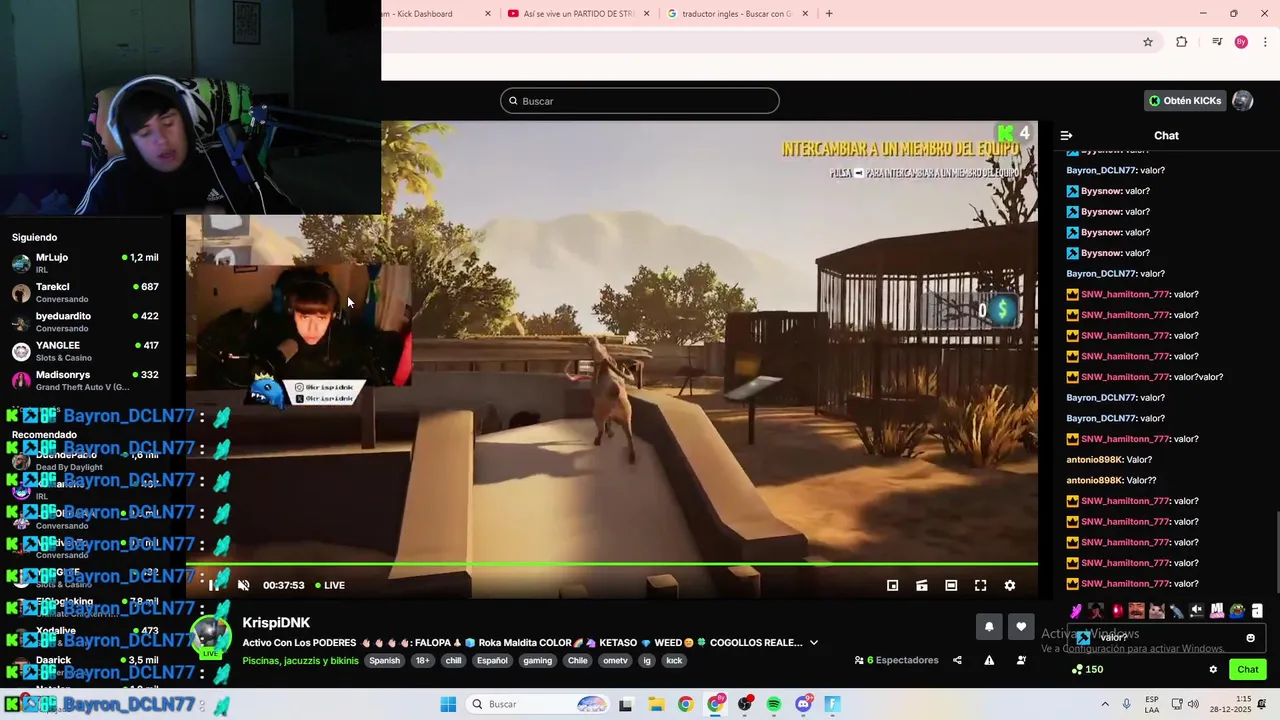Open Chrome profile avatar By
The image size is (1280, 720).
(x=1241, y=42)
